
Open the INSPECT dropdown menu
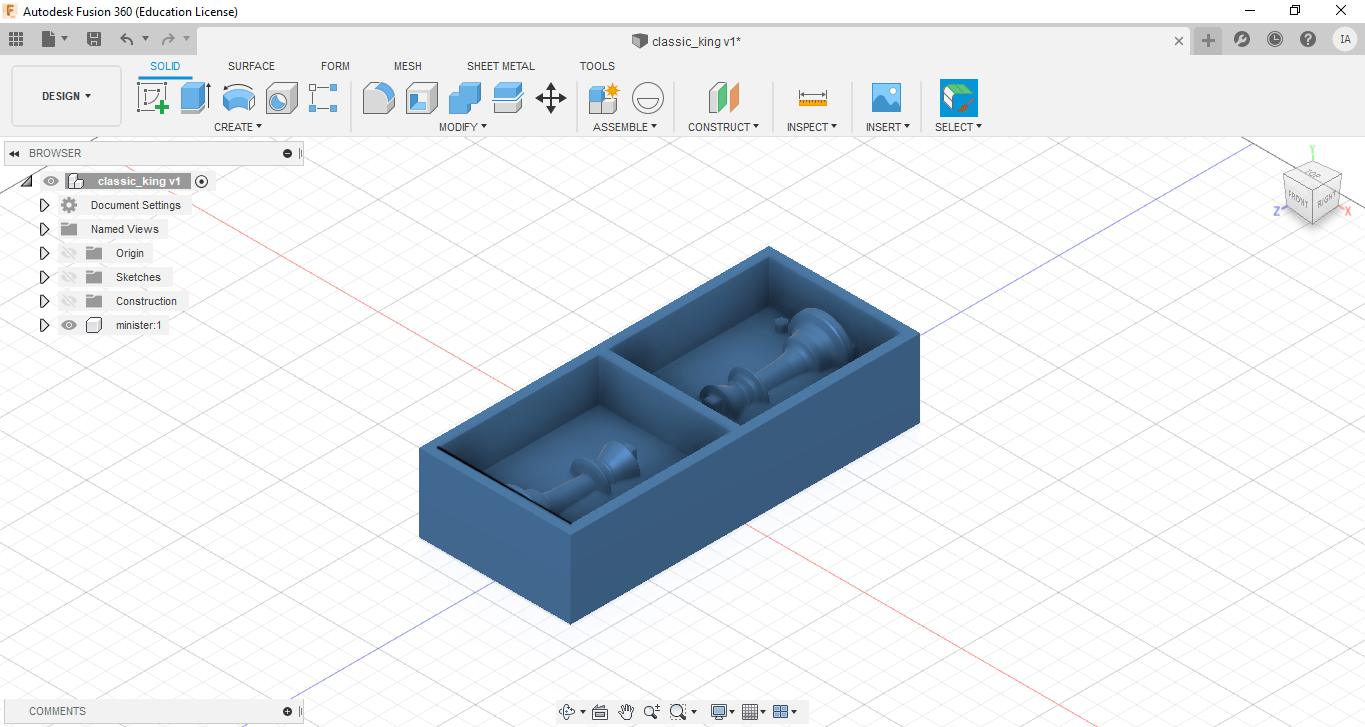tap(812, 127)
